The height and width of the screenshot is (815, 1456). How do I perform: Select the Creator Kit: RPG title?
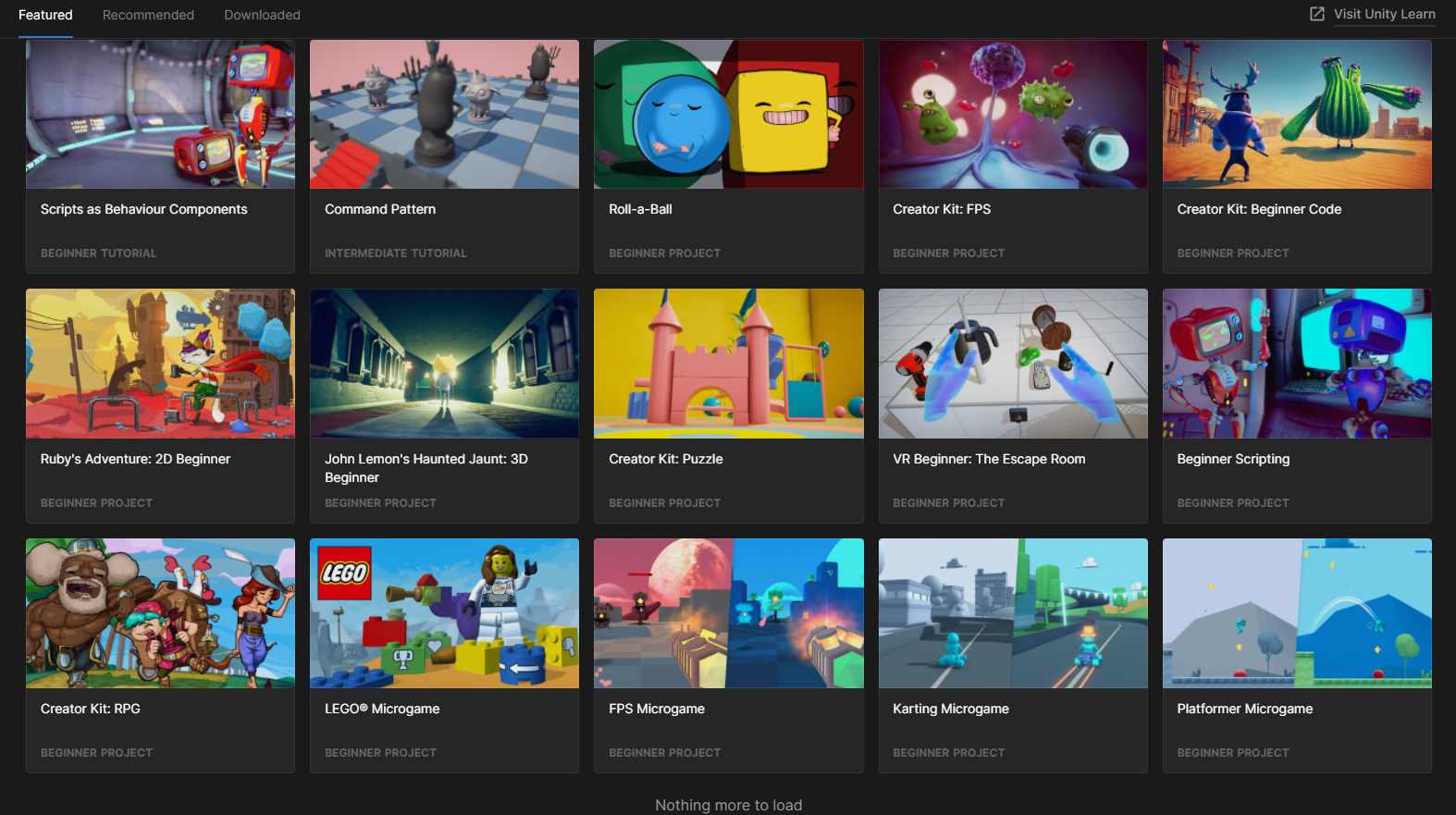(x=91, y=709)
